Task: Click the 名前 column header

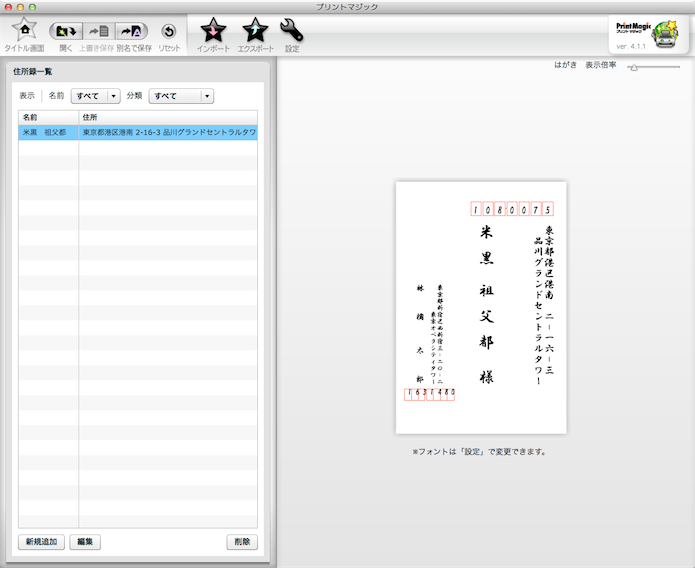Action: 48,117
